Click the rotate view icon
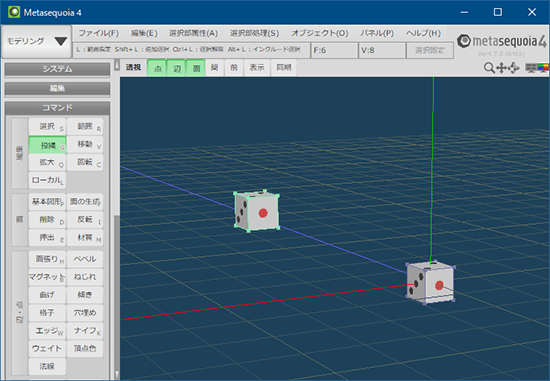Viewport: 550px width, 381px height. (x=514, y=68)
